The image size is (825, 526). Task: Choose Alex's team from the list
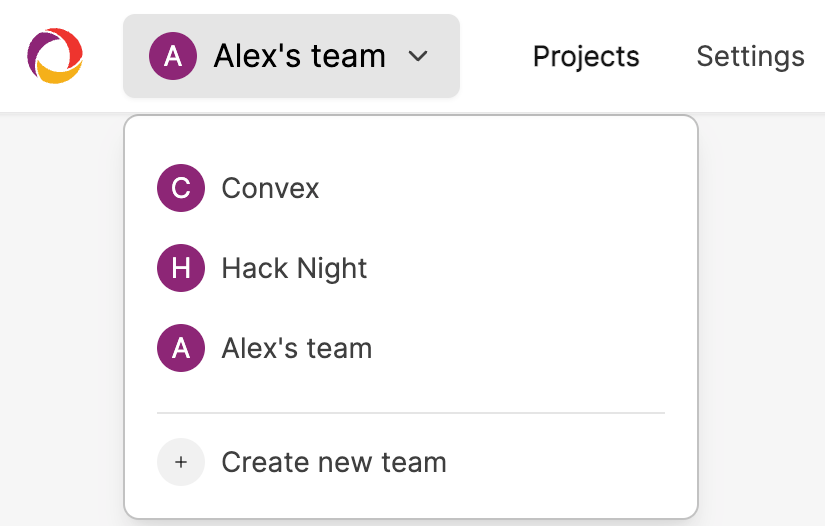297,348
